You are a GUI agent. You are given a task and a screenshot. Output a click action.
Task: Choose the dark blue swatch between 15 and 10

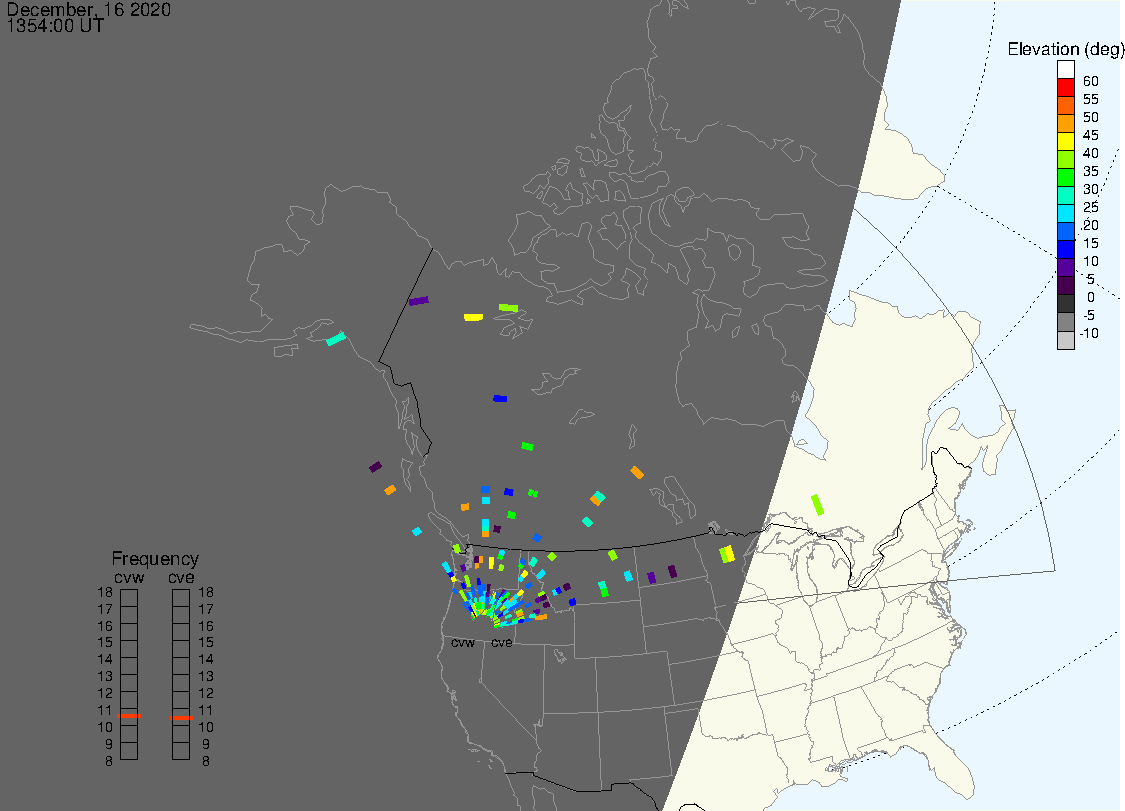pos(1065,250)
